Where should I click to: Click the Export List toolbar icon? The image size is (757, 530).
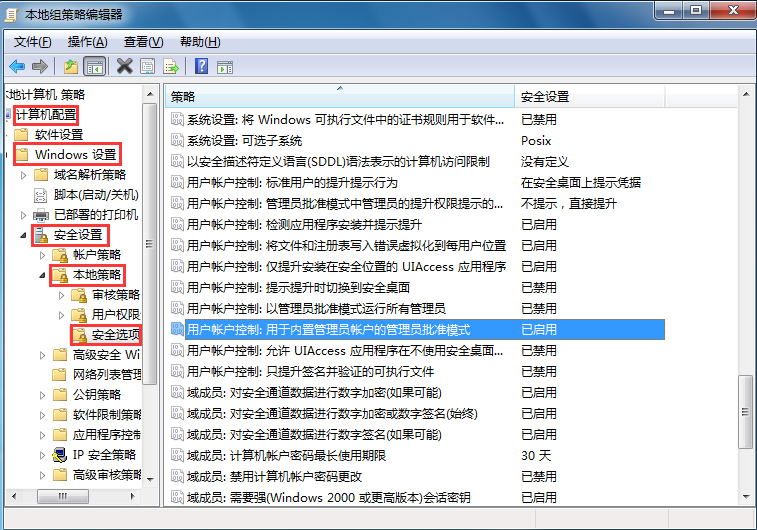click(171, 66)
